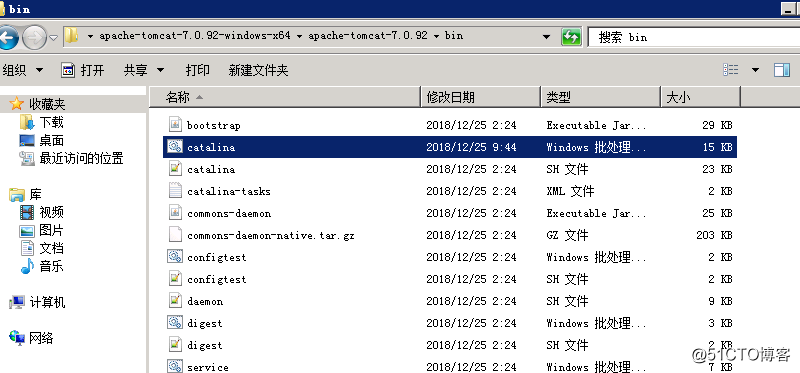Select the commons-daemon jar file icon
The width and height of the screenshot is (800, 373).
pos(175,212)
